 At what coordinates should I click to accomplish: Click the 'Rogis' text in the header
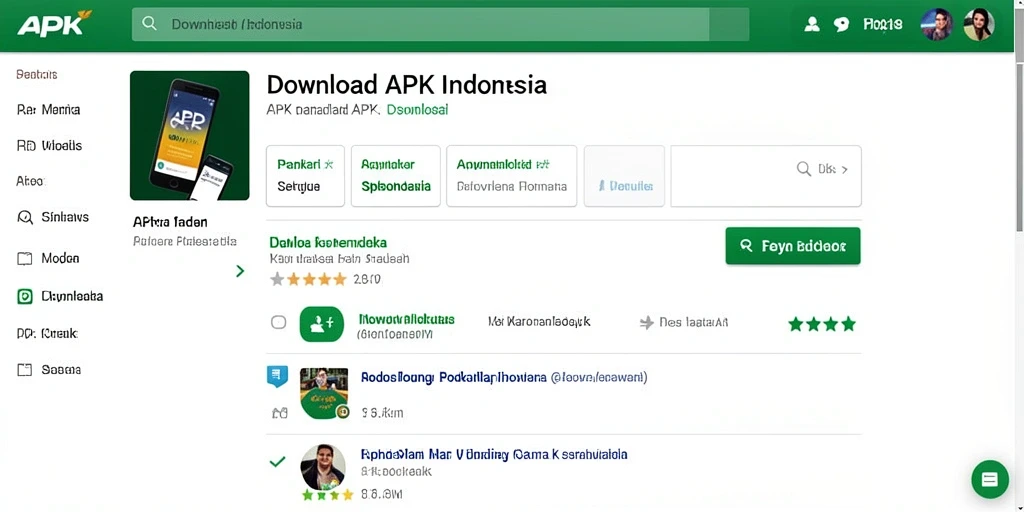click(x=883, y=24)
